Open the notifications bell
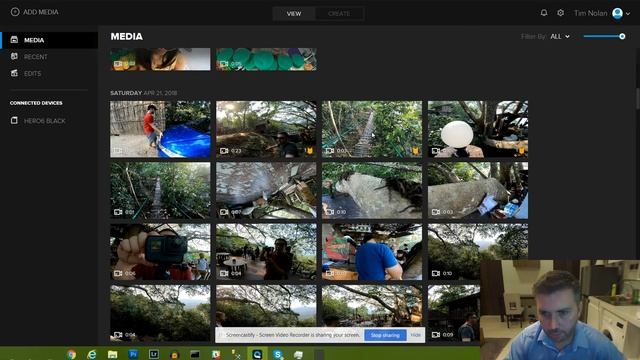Viewport: 640px width, 360px height. pyautogui.click(x=544, y=13)
